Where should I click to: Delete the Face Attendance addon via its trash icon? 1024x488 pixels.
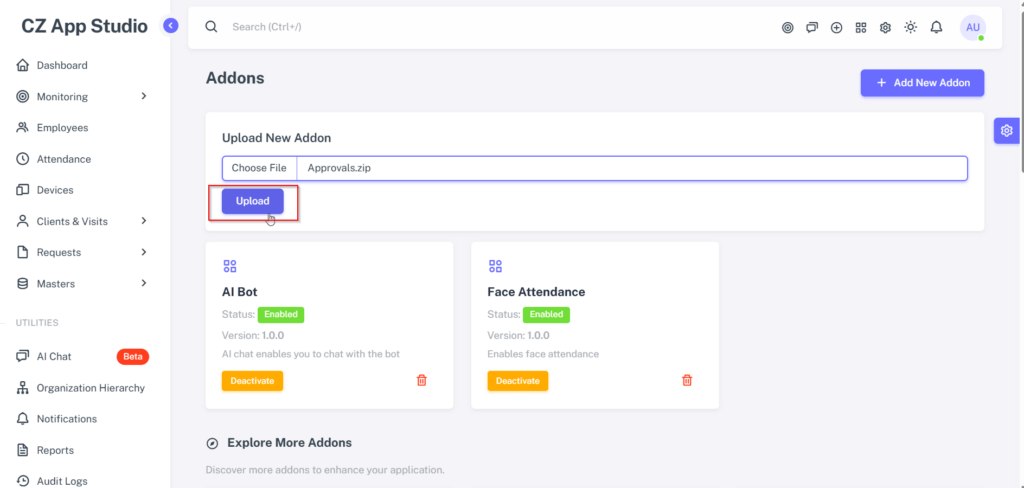tap(687, 380)
